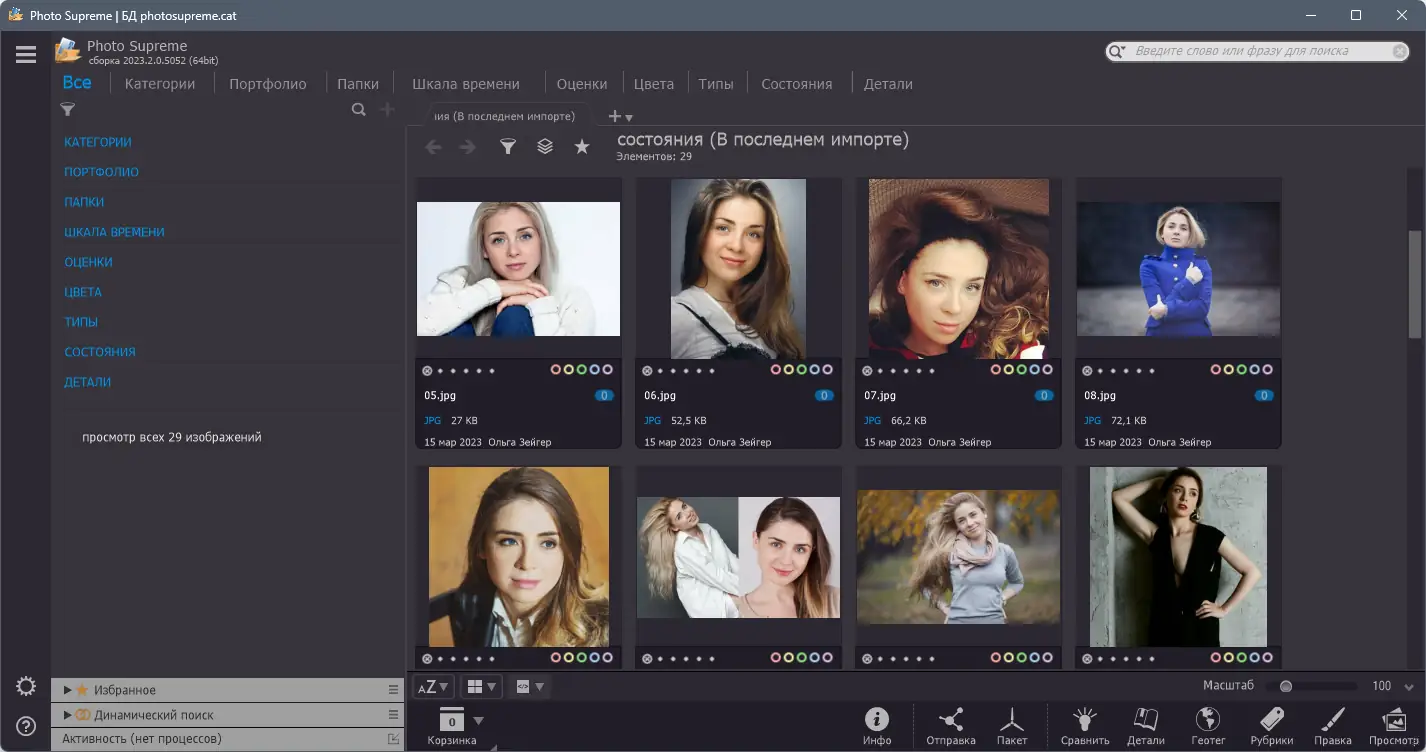Set red color label on 05.jpg
Screen dimensions: 1426x752
tap(556, 370)
